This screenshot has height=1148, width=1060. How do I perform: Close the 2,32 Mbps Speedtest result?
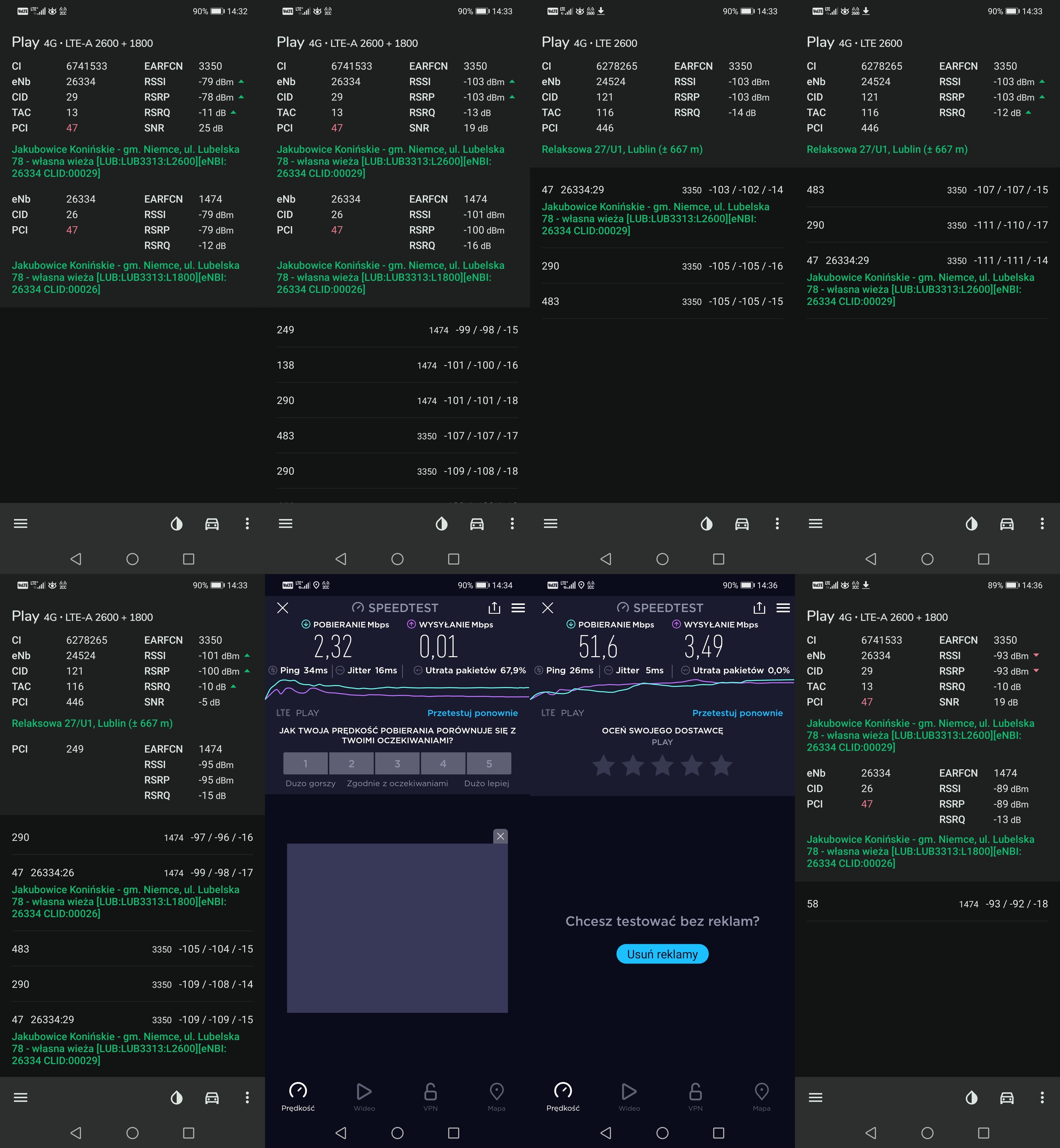283,608
